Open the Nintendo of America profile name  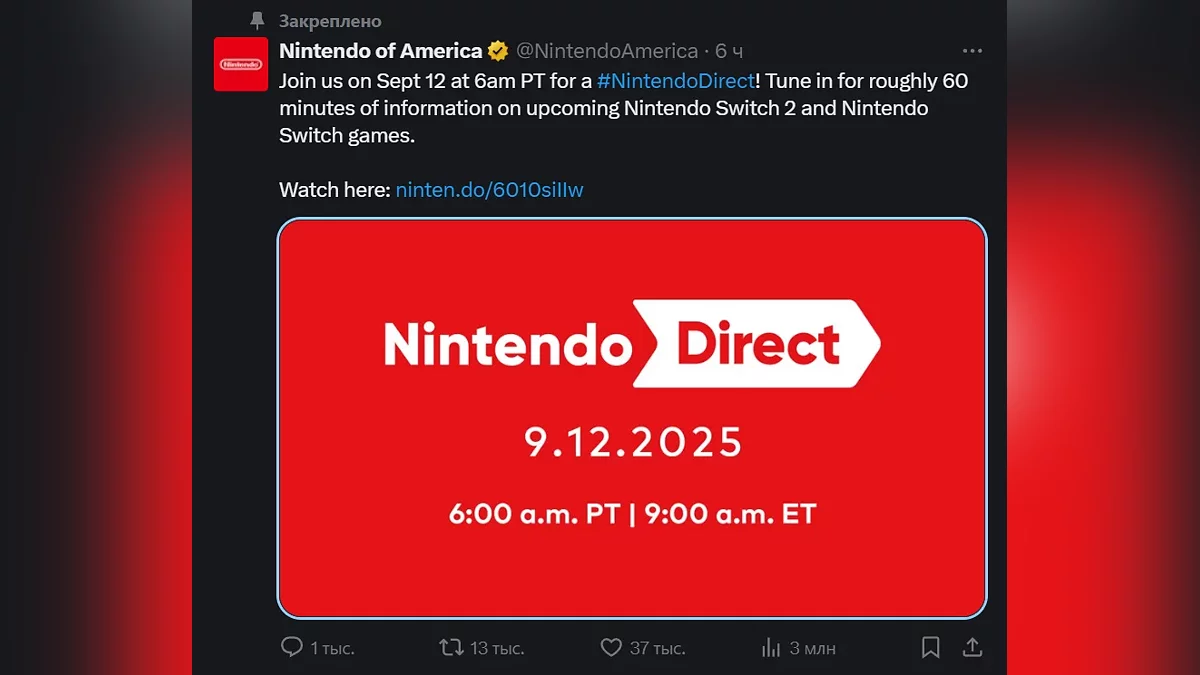tap(380, 51)
